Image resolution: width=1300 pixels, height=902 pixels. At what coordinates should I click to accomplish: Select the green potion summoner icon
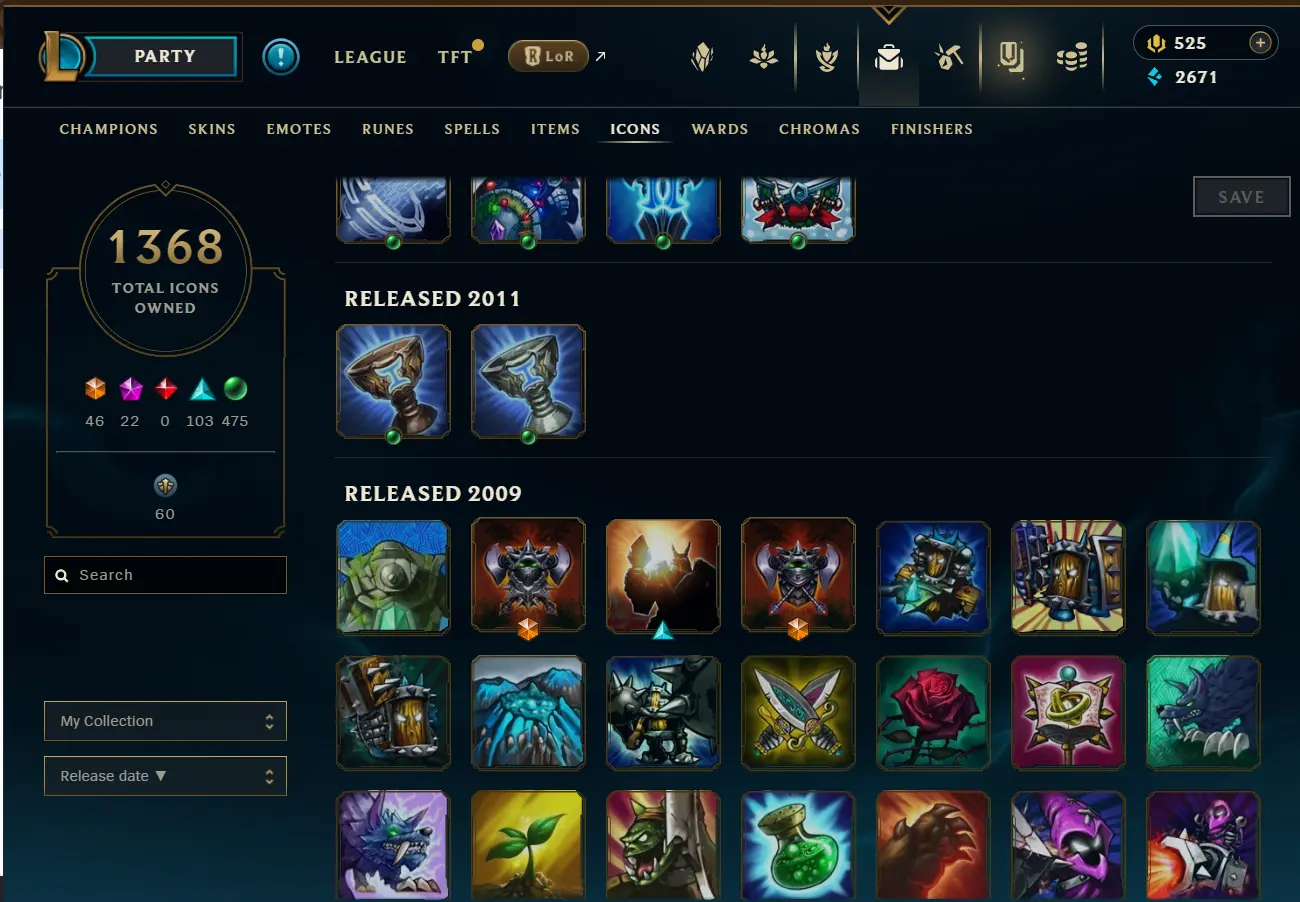click(x=798, y=846)
